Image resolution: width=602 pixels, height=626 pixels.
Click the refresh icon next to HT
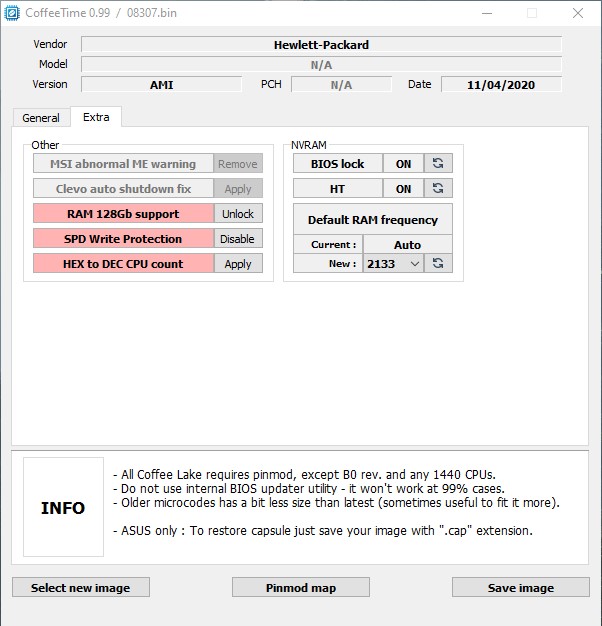(438, 188)
